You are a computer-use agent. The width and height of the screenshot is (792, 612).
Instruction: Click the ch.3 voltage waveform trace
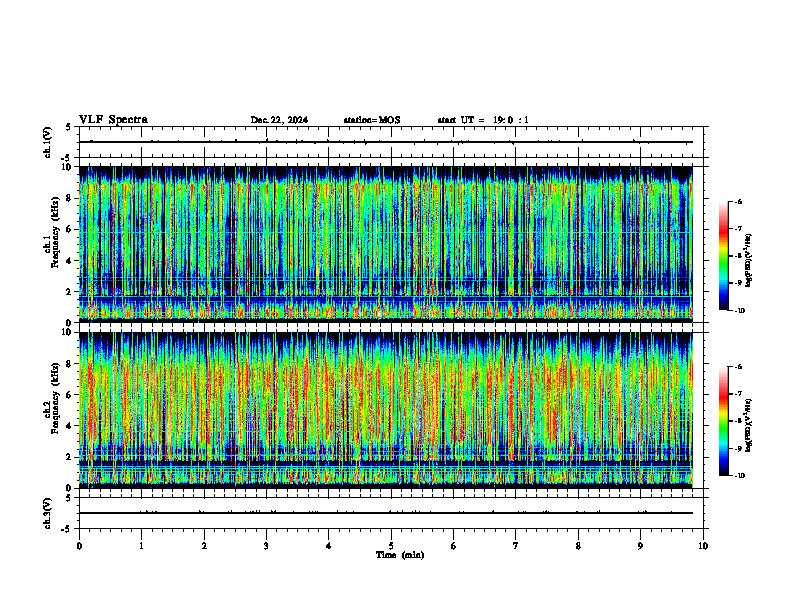(x=386, y=513)
